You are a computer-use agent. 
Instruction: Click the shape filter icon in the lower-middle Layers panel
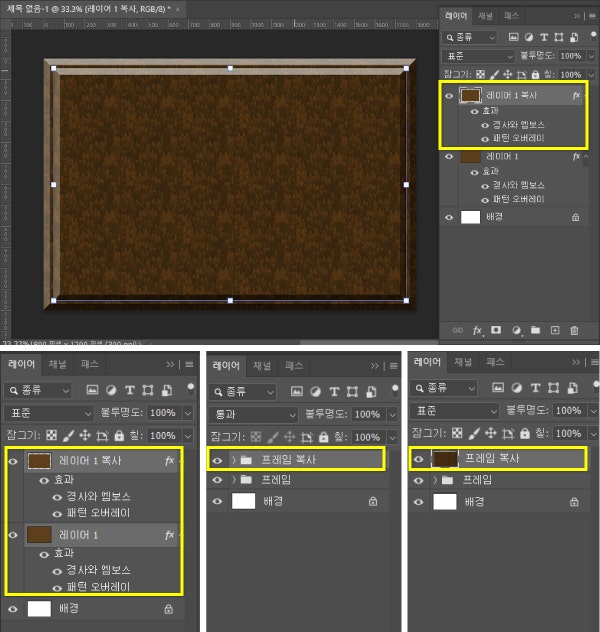[x=353, y=391]
